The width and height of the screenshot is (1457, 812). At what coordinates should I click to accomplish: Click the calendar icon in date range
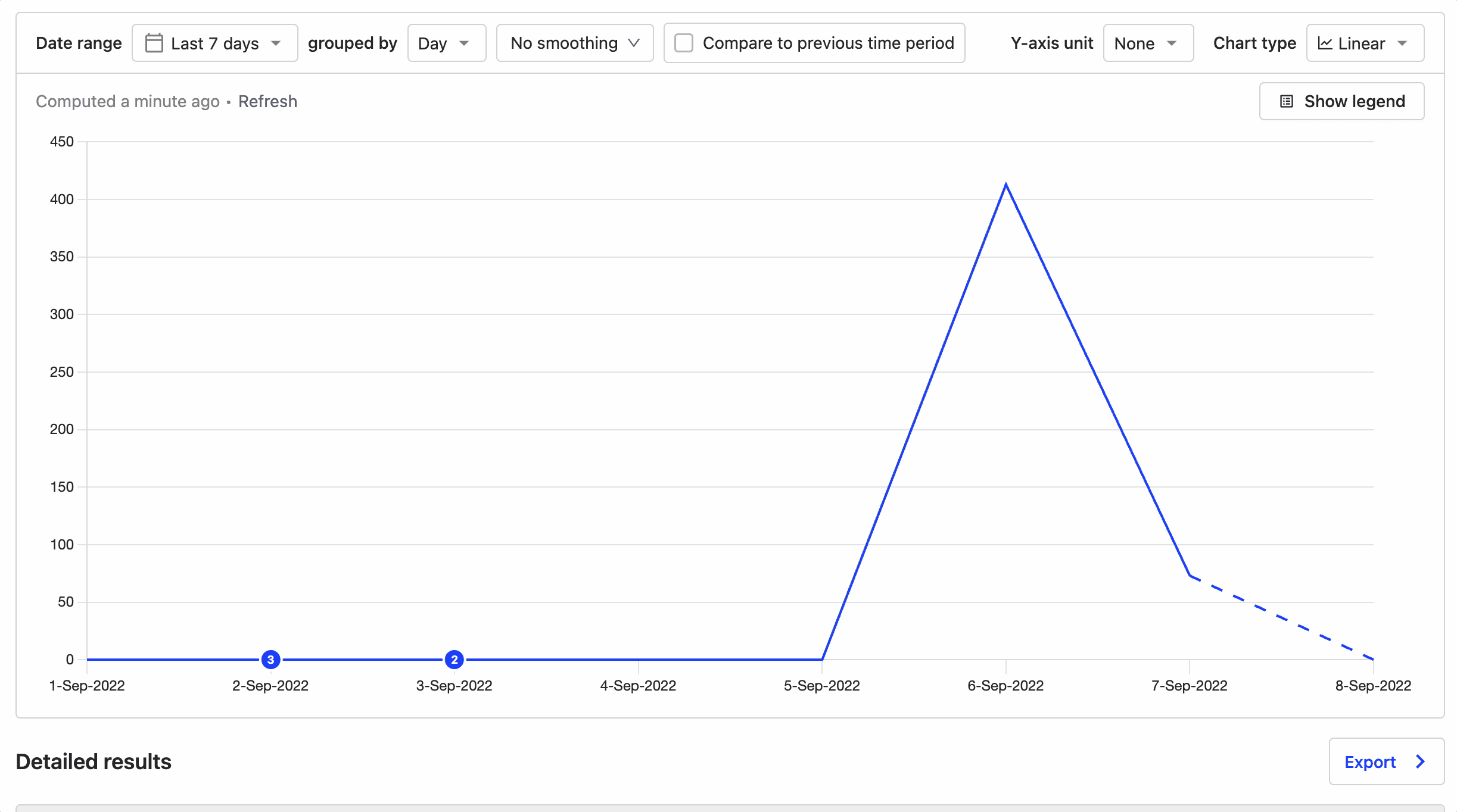[154, 43]
